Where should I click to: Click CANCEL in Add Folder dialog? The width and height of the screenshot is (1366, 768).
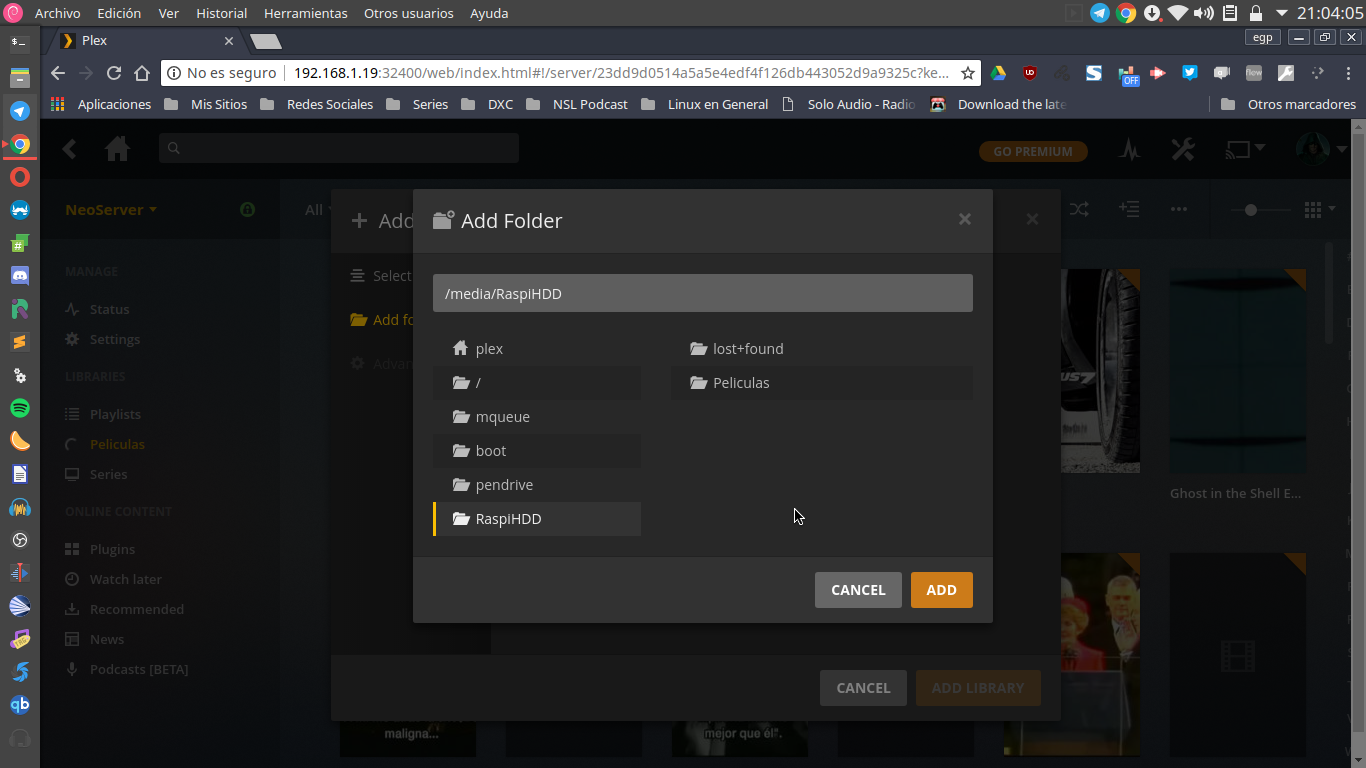pyautogui.click(x=857, y=590)
